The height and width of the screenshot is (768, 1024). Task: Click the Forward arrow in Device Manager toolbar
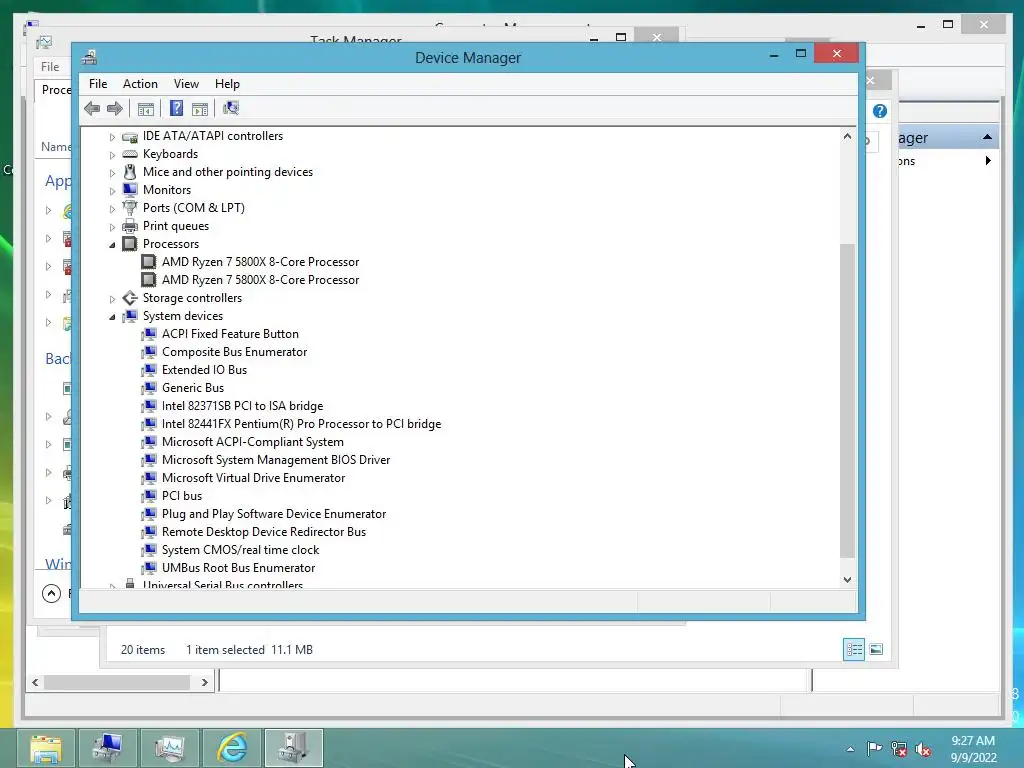tap(115, 108)
